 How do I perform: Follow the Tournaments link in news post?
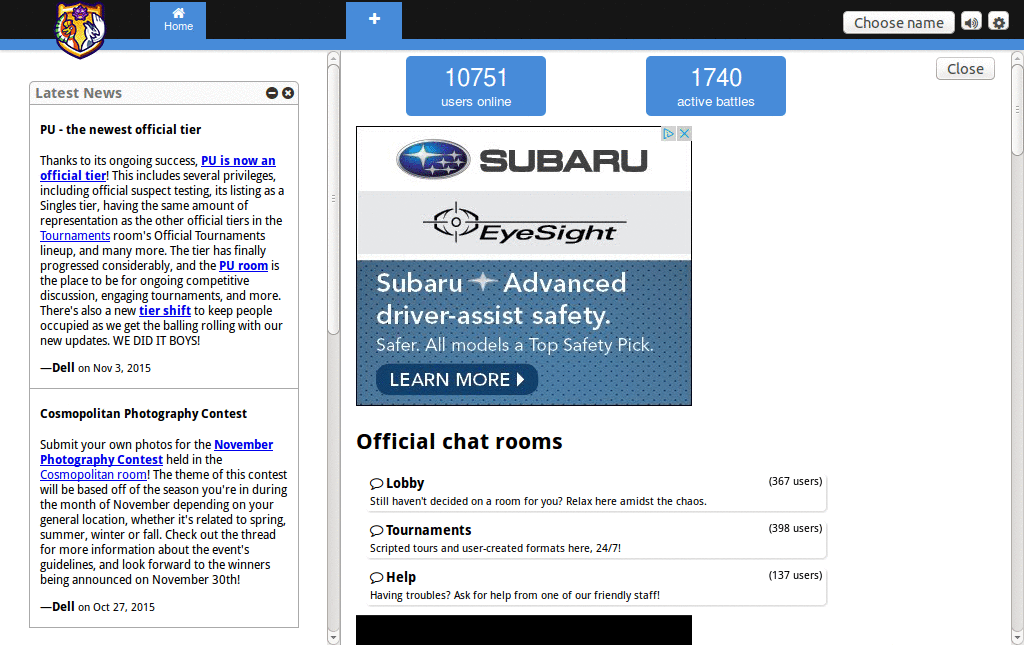click(x=75, y=236)
